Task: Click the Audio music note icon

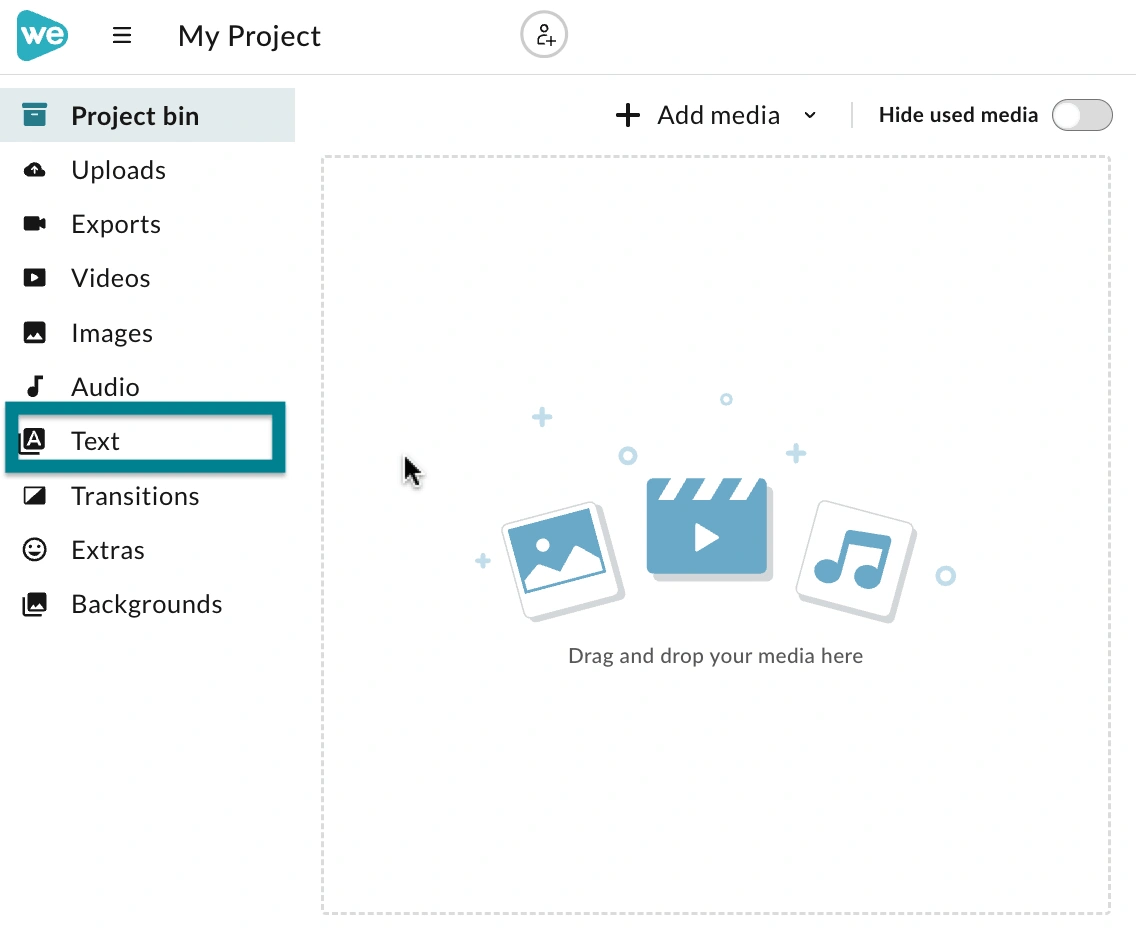Action: pos(34,387)
